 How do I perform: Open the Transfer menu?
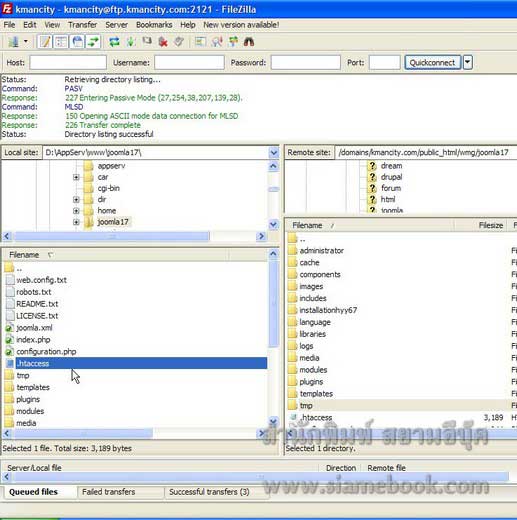coord(82,25)
